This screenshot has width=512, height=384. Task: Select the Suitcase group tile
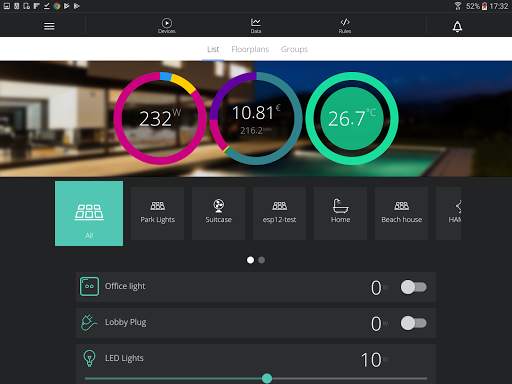(218, 213)
